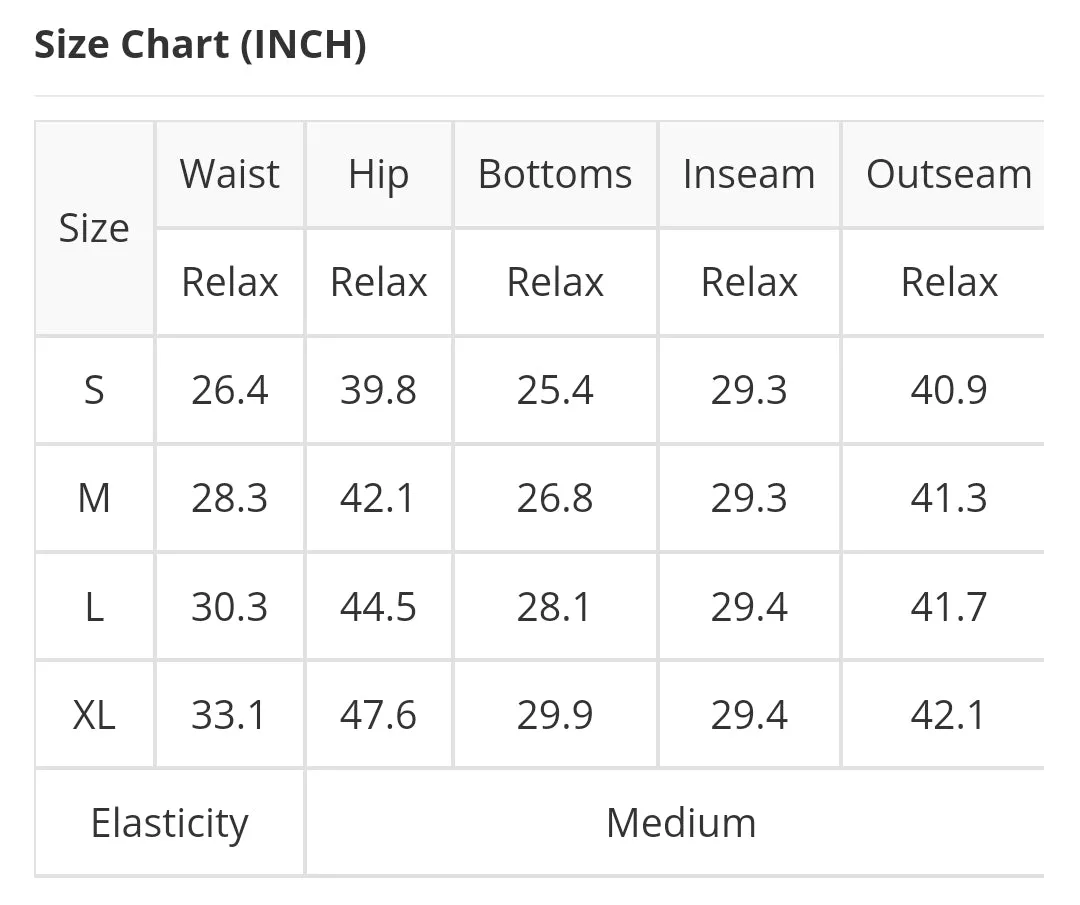The height and width of the screenshot is (905, 1080).
Task: Click the outseam value 40.9
Action: (948, 390)
